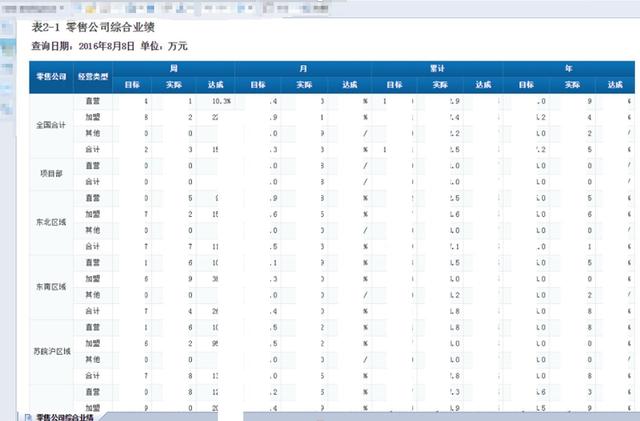640x421 pixels.
Task: Select the 苏皖沪区域 company cell
Action: (52, 351)
